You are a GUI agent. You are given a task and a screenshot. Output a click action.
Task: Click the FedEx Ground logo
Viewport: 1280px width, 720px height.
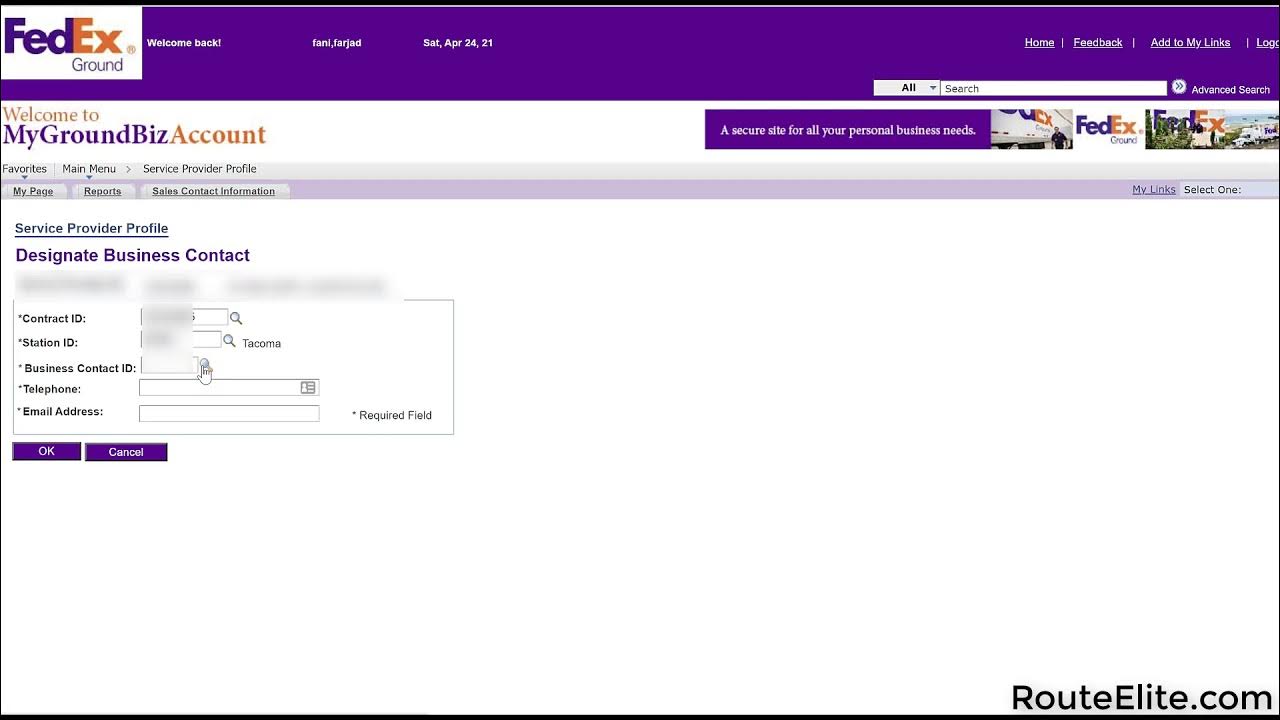(72, 44)
